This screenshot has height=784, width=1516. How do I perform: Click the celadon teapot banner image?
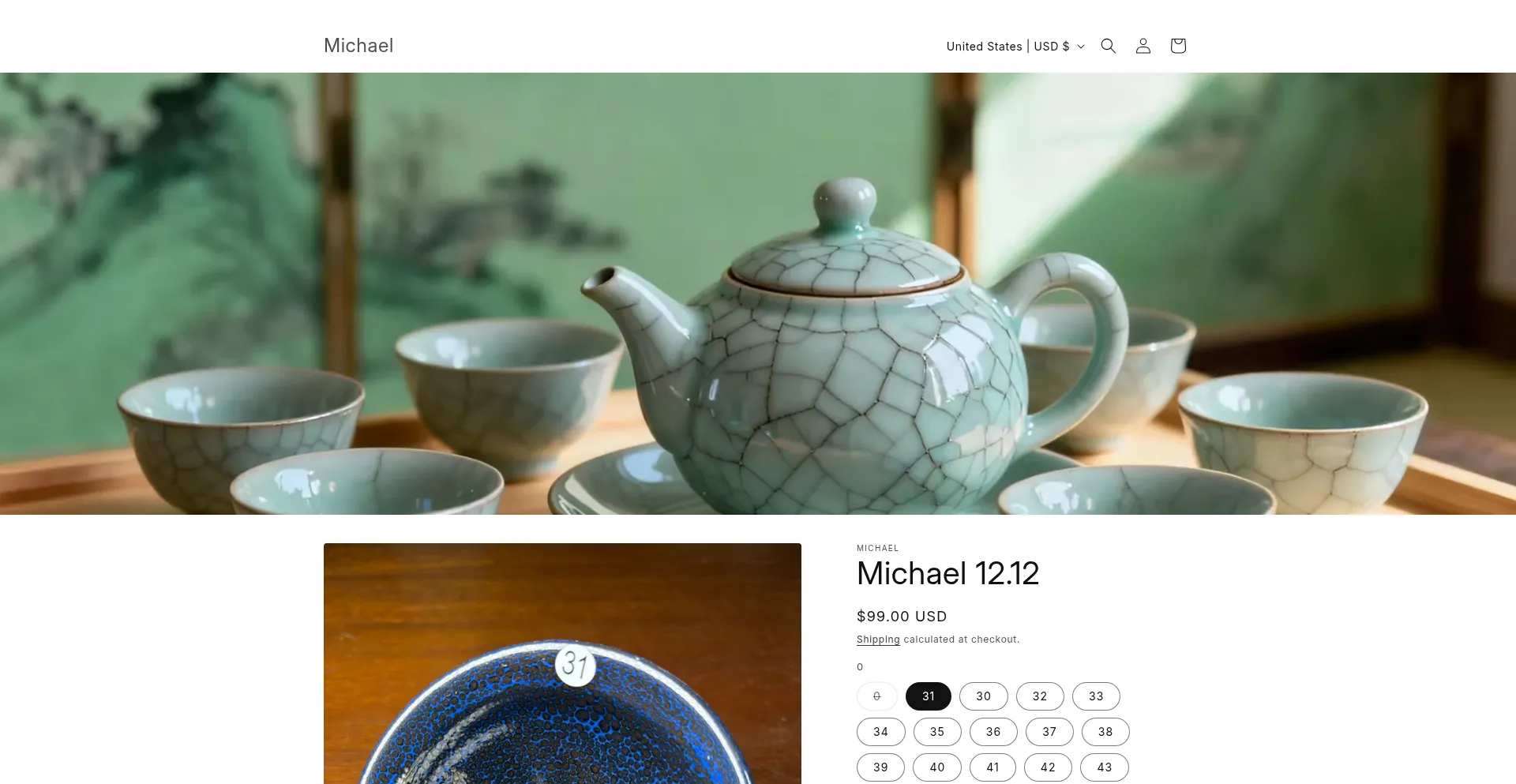click(x=758, y=294)
